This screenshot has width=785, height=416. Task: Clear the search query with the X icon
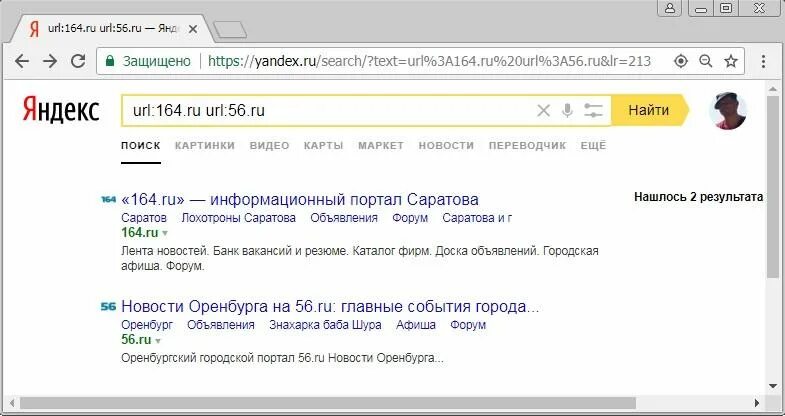click(x=543, y=110)
